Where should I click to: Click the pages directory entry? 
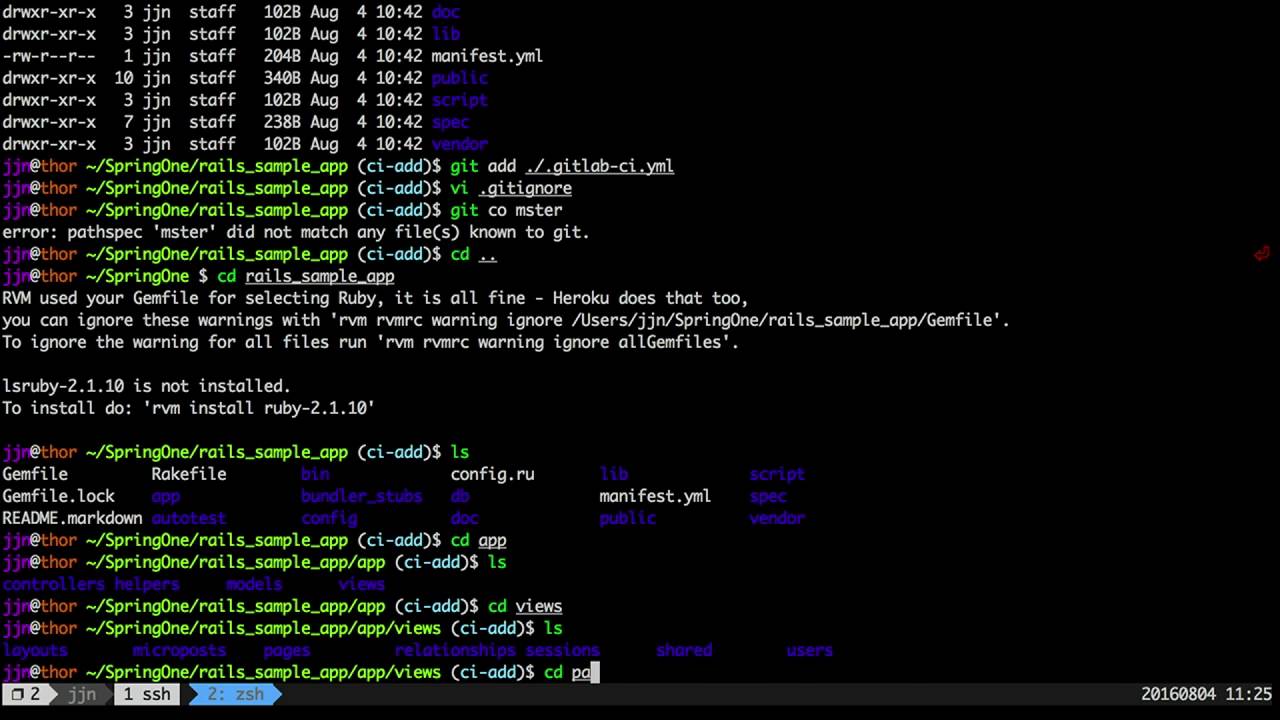click(287, 650)
